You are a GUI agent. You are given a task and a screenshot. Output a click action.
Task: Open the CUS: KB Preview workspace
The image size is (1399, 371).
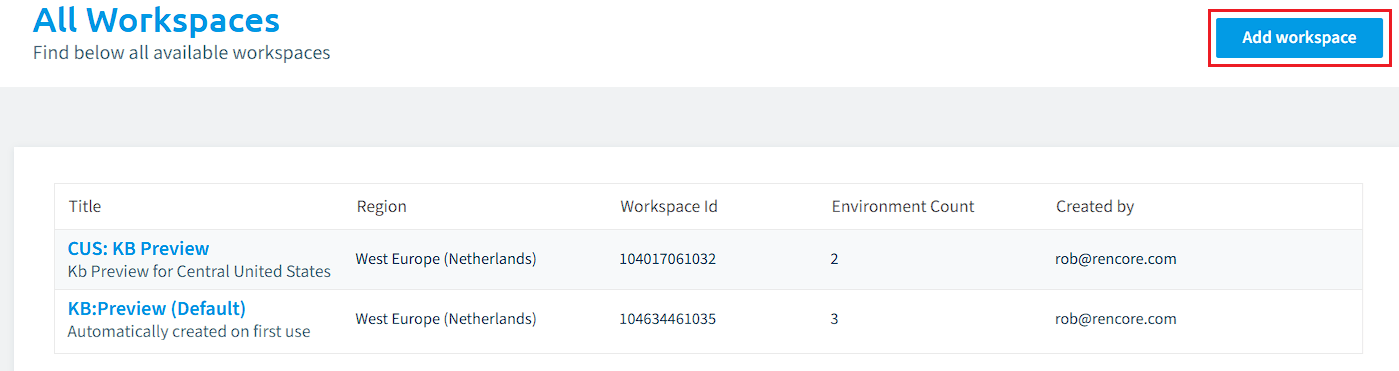coord(138,248)
